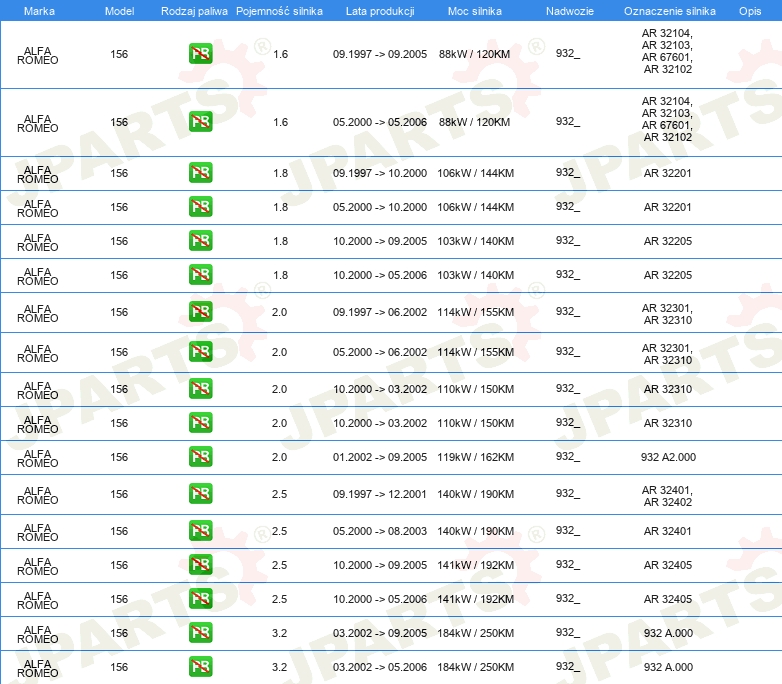Click fuel icon in 2.0 row 09.1997 -> 06.2002
Screen dimensions: 782x684
[200, 312]
